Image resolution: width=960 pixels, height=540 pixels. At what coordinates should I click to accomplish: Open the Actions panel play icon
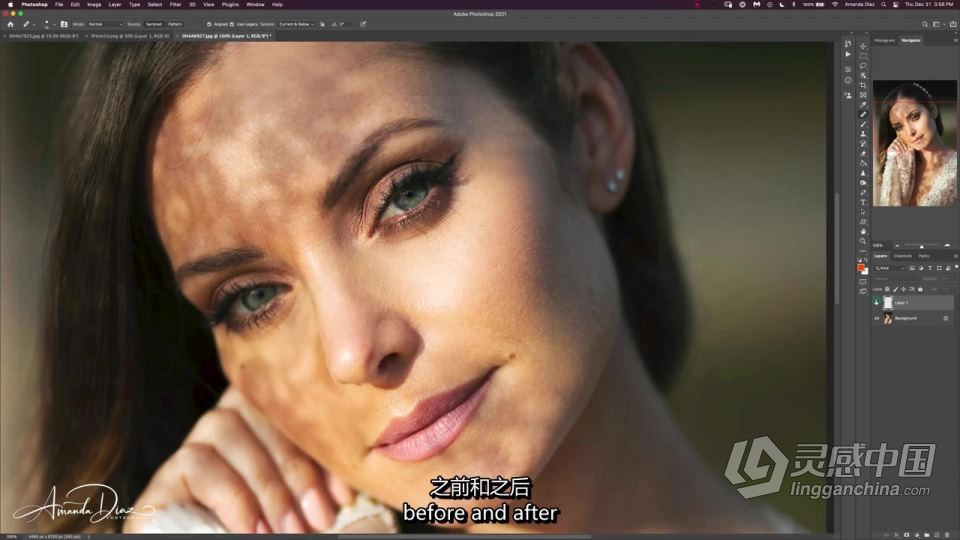click(x=848, y=54)
